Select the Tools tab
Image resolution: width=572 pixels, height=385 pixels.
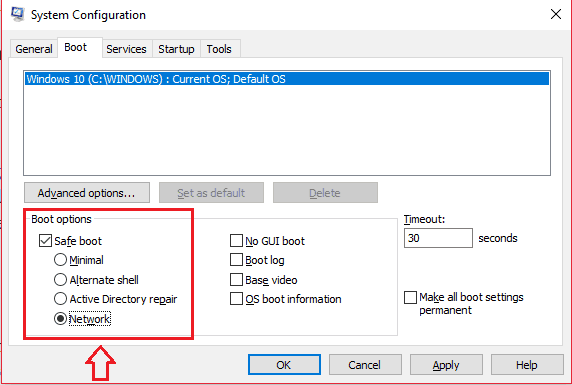pos(219,49)
